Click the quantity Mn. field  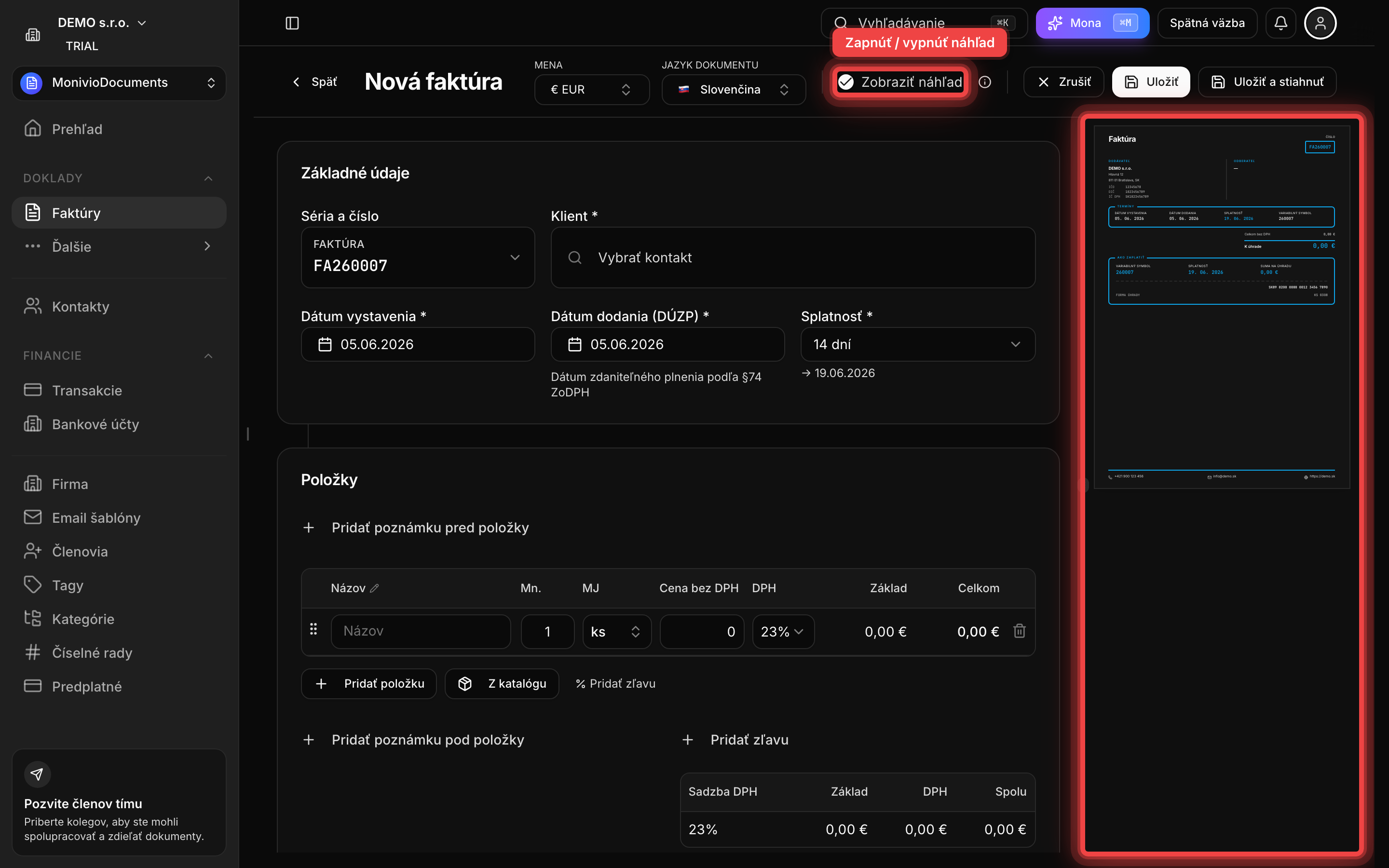pyautogui.click(x=547, y=632)
